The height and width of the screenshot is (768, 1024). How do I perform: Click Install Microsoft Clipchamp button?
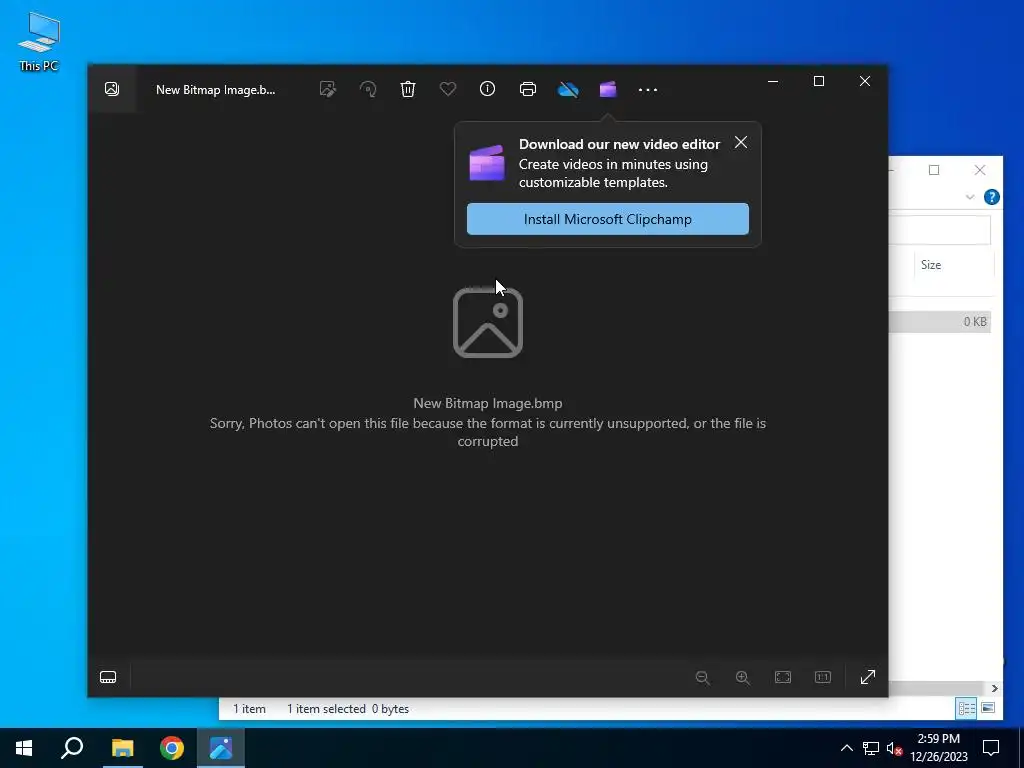point(607,219)
